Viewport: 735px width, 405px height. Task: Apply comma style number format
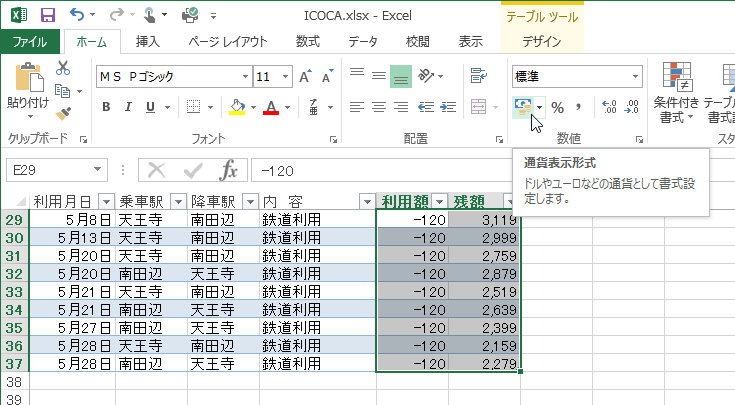click(579, 107)
